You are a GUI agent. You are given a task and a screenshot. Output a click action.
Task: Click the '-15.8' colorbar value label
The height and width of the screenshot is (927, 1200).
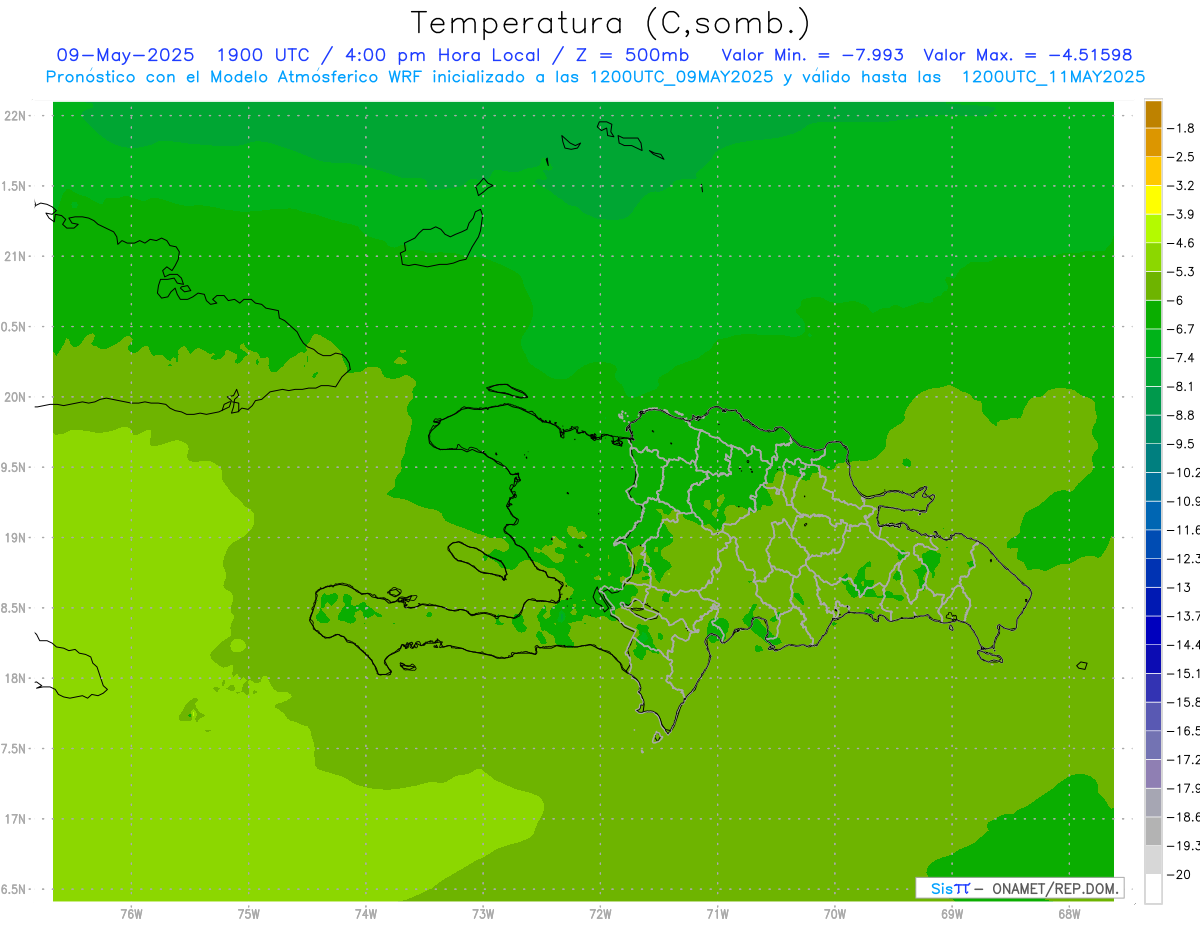point(1183,702)
